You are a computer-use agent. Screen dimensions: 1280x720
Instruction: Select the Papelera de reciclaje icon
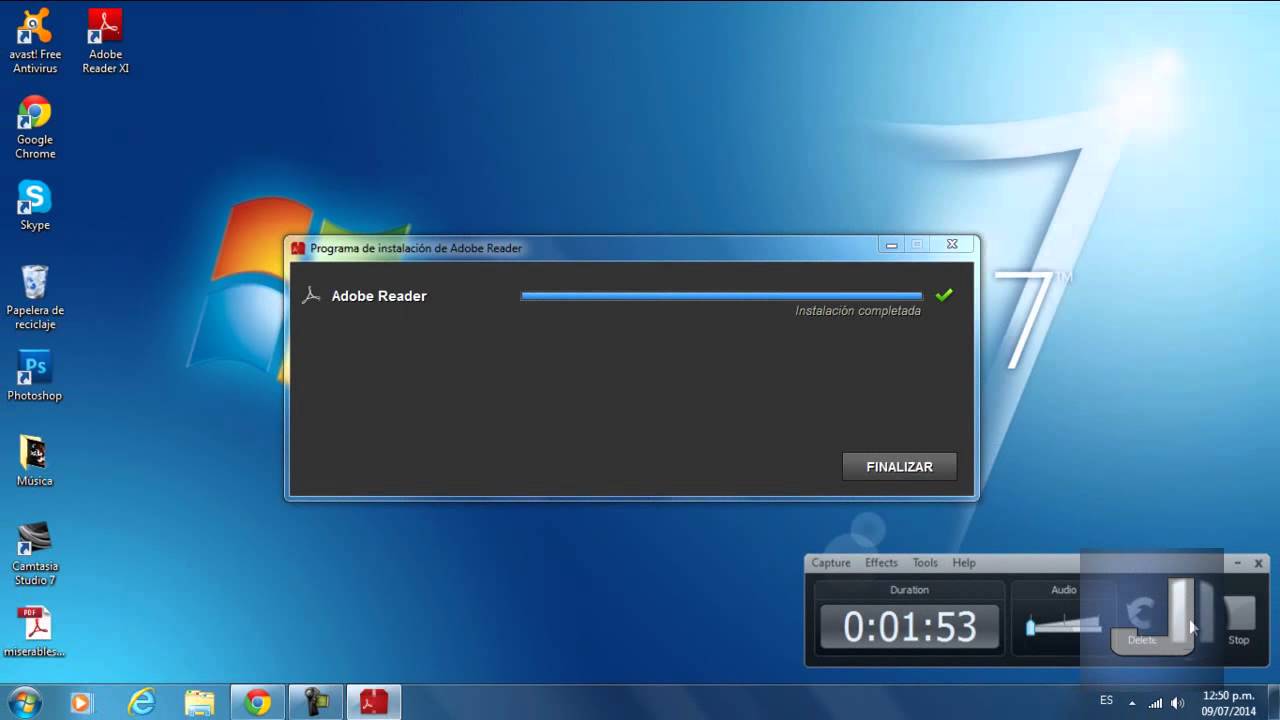(35, 297)
